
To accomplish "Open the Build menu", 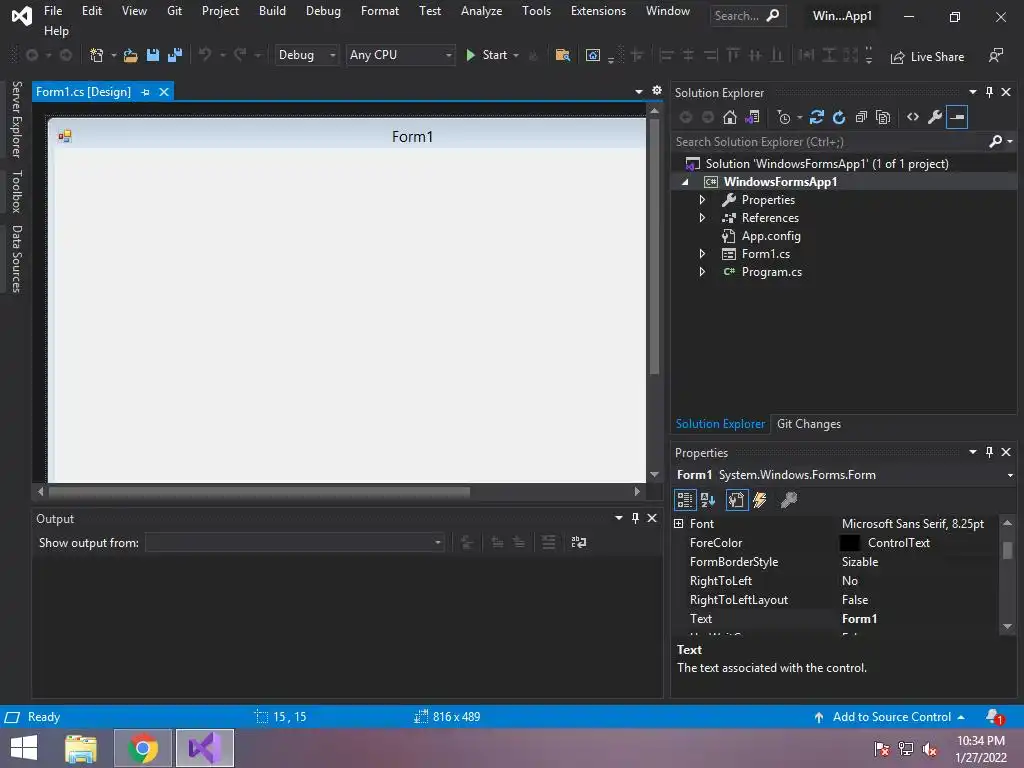I will tap(272, 11).
